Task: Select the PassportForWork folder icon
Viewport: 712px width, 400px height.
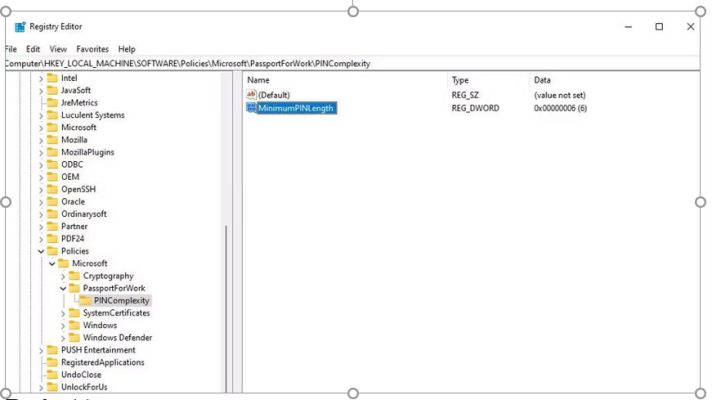Action: pyautogui.click(x=74, y=288)
